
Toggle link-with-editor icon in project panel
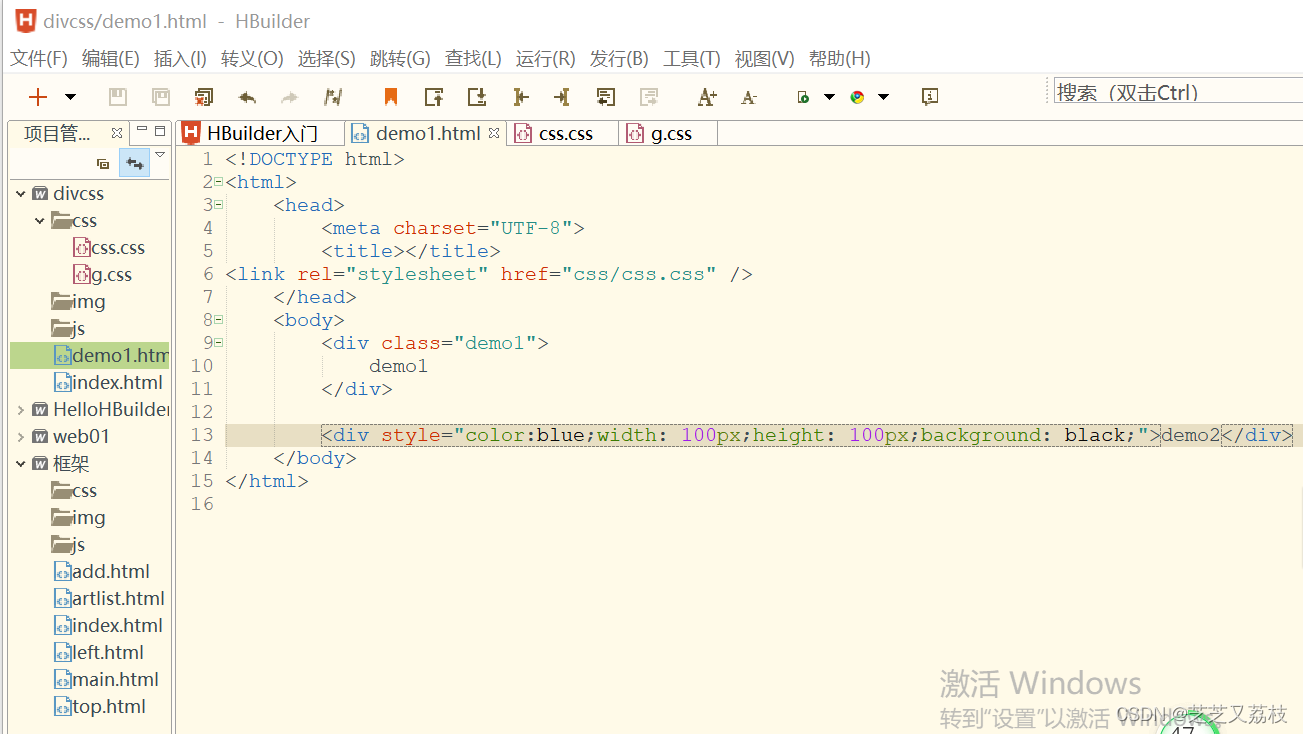(x=133, y=163)
